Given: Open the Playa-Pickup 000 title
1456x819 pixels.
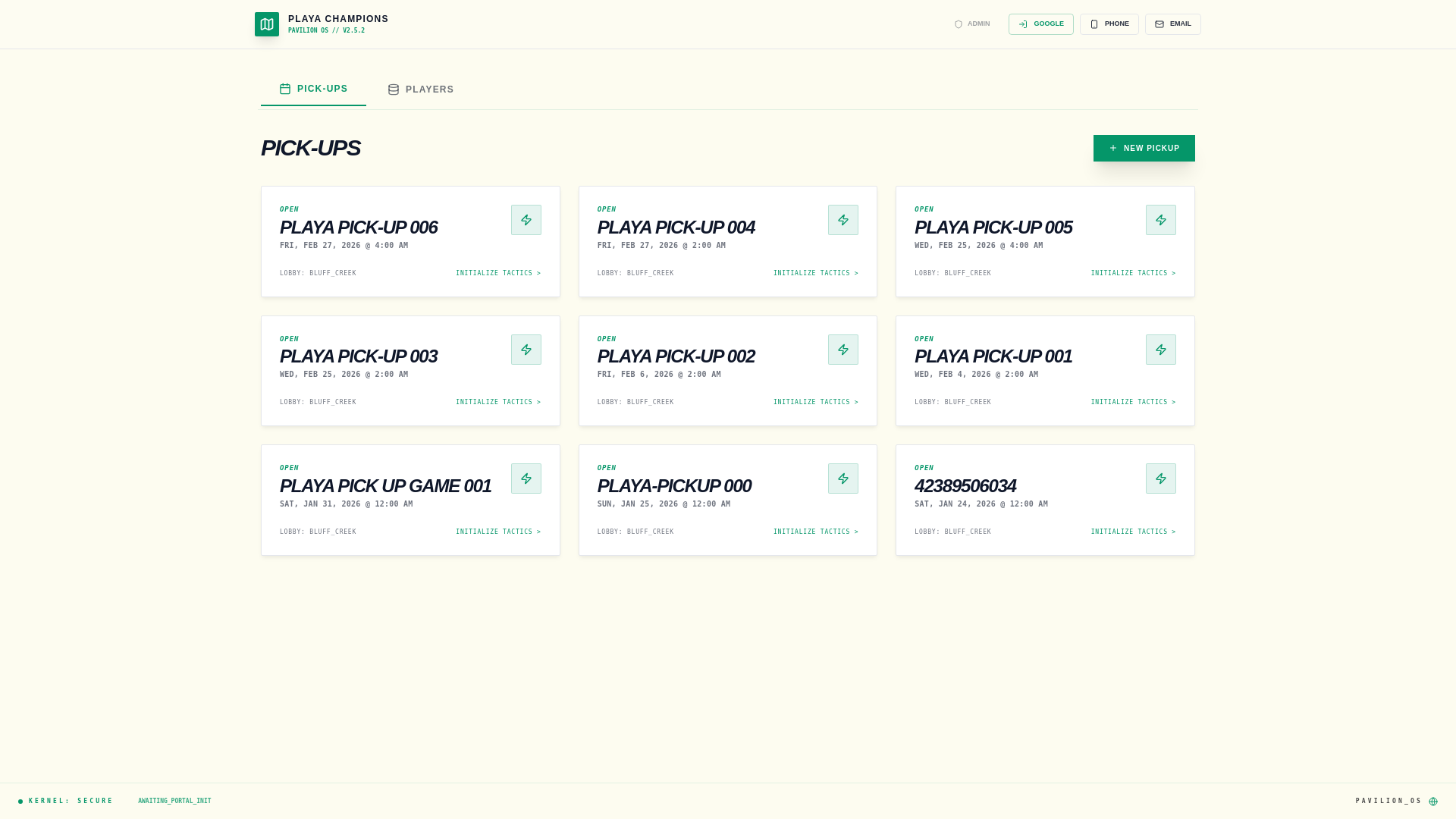Looking at the screenshot, I should click(x=674, y=486).
